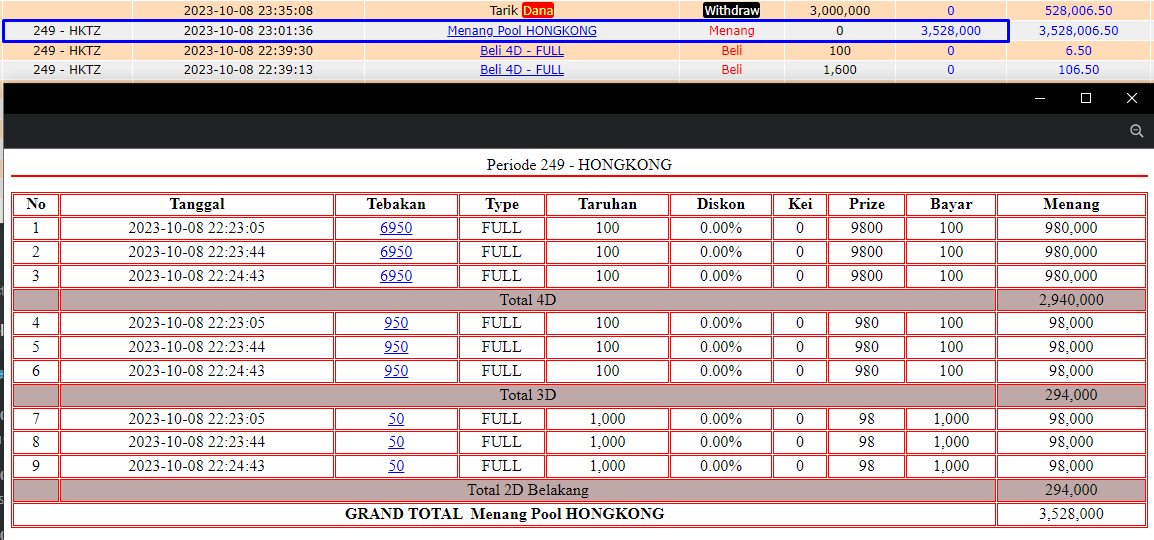1154x540 pixels.
Task: Click the FULL type in row 6
Action: [501, 371]
